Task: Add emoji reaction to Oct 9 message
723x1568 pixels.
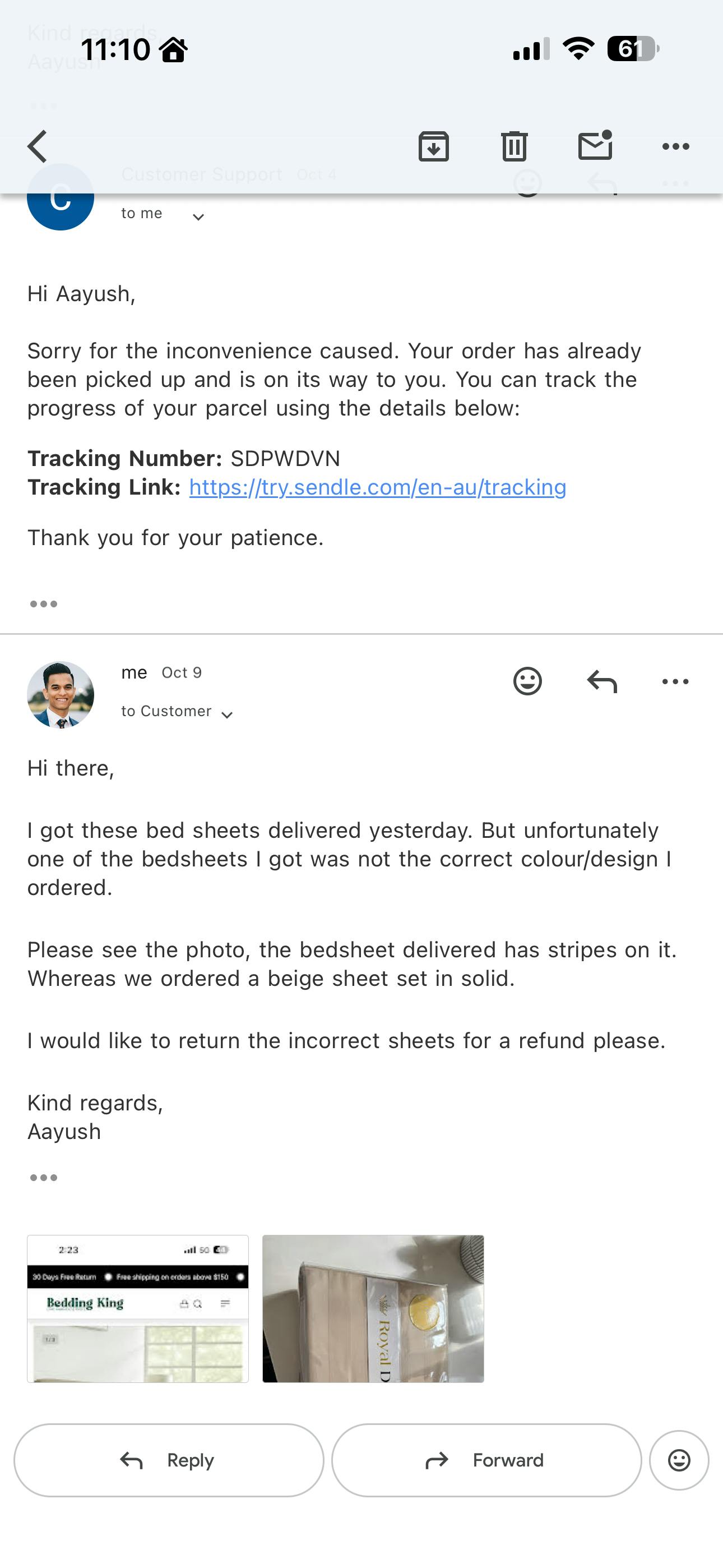Action: click(527, 681)
